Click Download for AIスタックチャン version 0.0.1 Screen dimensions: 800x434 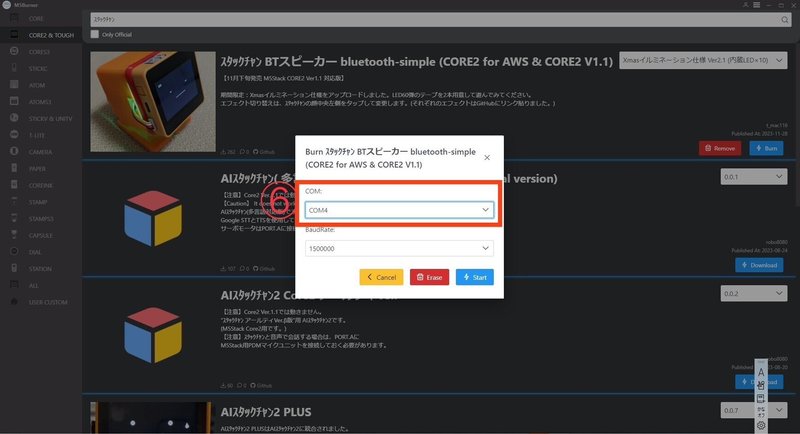click(x=759, y=265)
